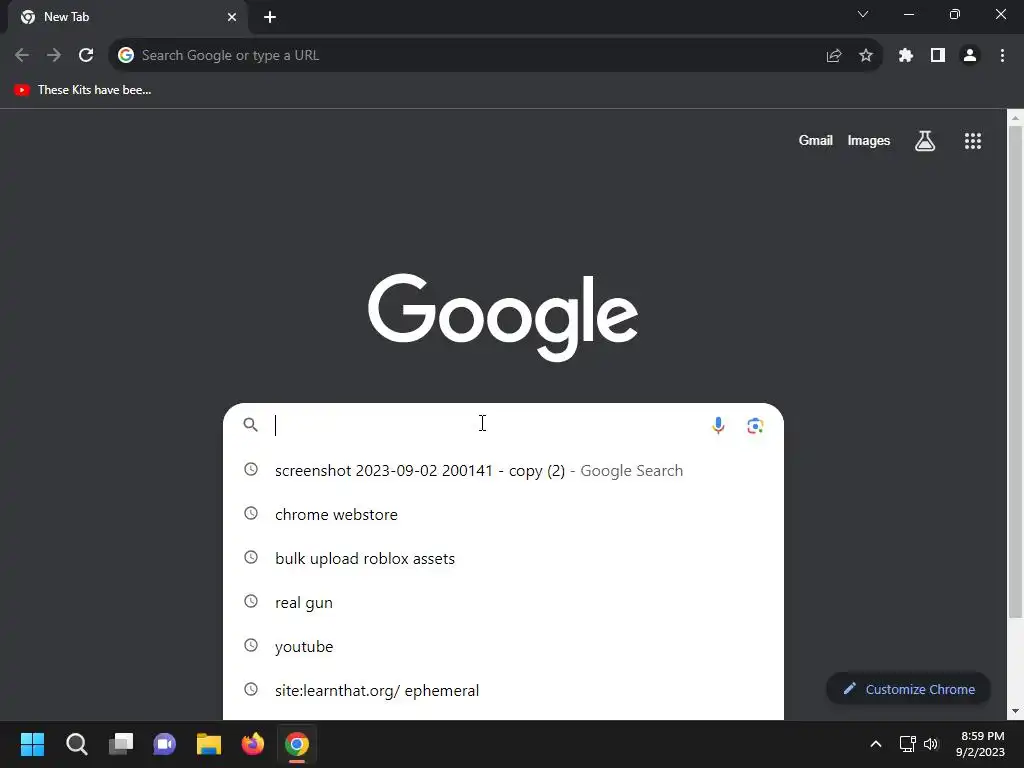Image resolution: width=1024 pixels, height=768 pixels.
Task: Open the Images link
Action: click(869, 140)
